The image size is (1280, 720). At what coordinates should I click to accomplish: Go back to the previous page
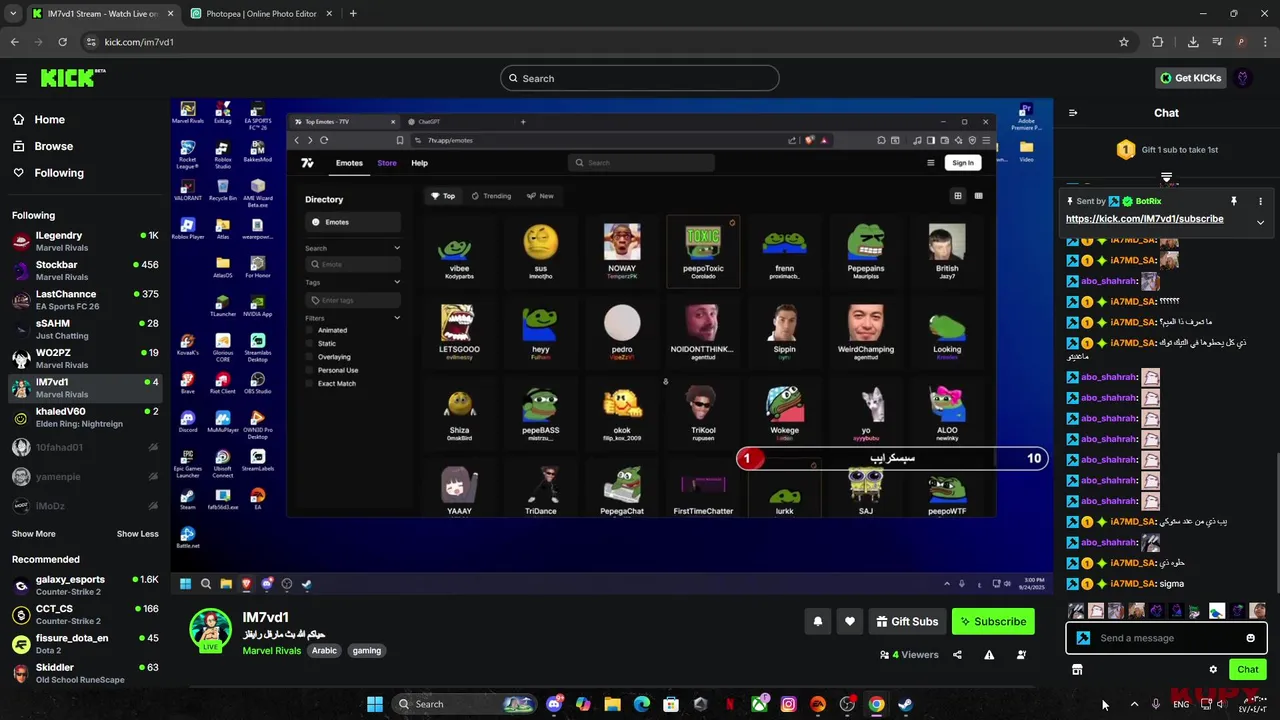point(14,42)
